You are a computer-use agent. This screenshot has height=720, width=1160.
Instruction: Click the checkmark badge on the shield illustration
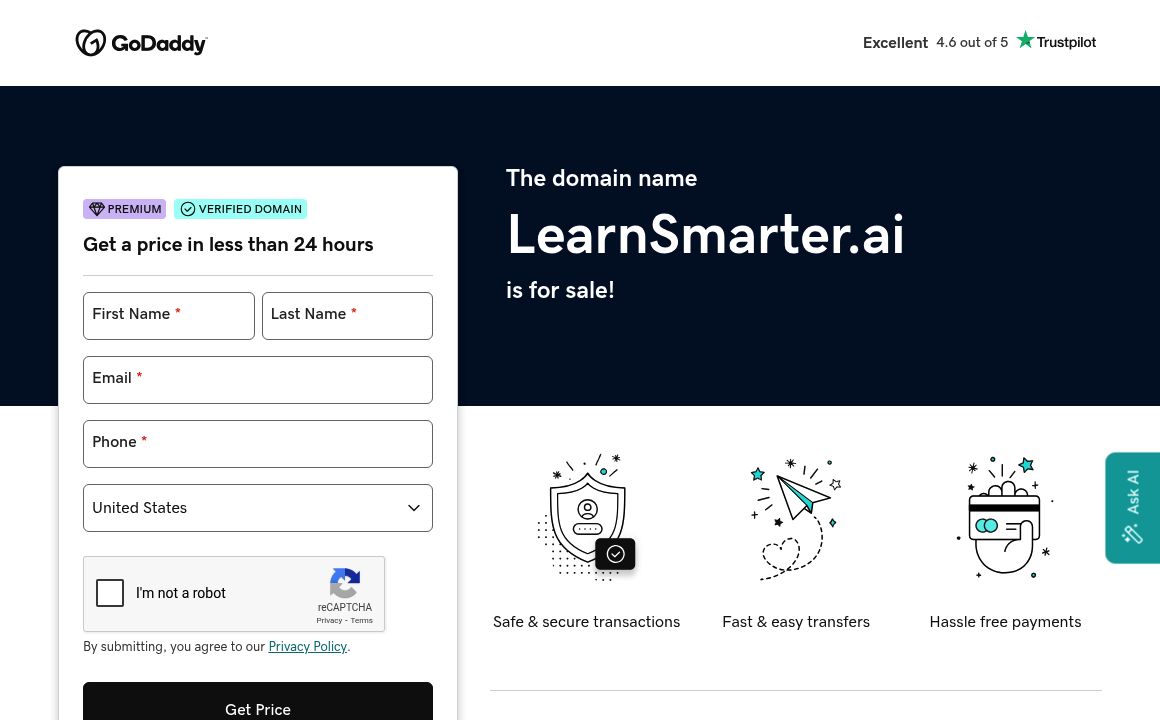click(x=615, y=553)
